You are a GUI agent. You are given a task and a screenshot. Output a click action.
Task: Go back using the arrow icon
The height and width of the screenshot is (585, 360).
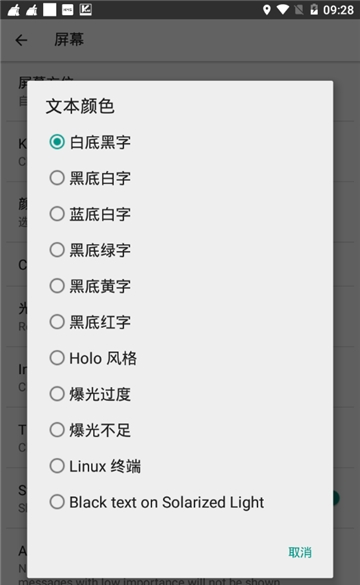pyautogui.click(x=21, y=40)
